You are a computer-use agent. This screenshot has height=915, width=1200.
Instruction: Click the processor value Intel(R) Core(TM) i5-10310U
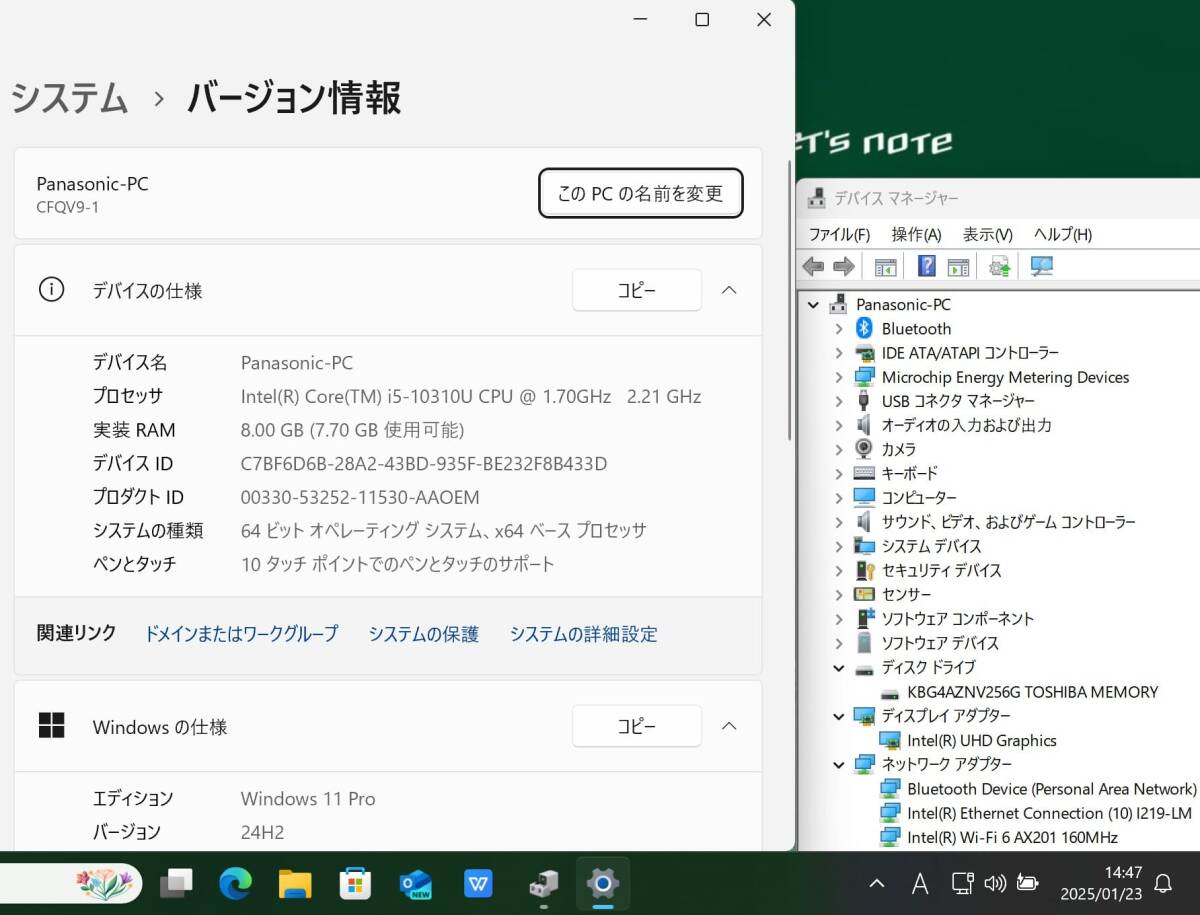(x=471, y=396)
